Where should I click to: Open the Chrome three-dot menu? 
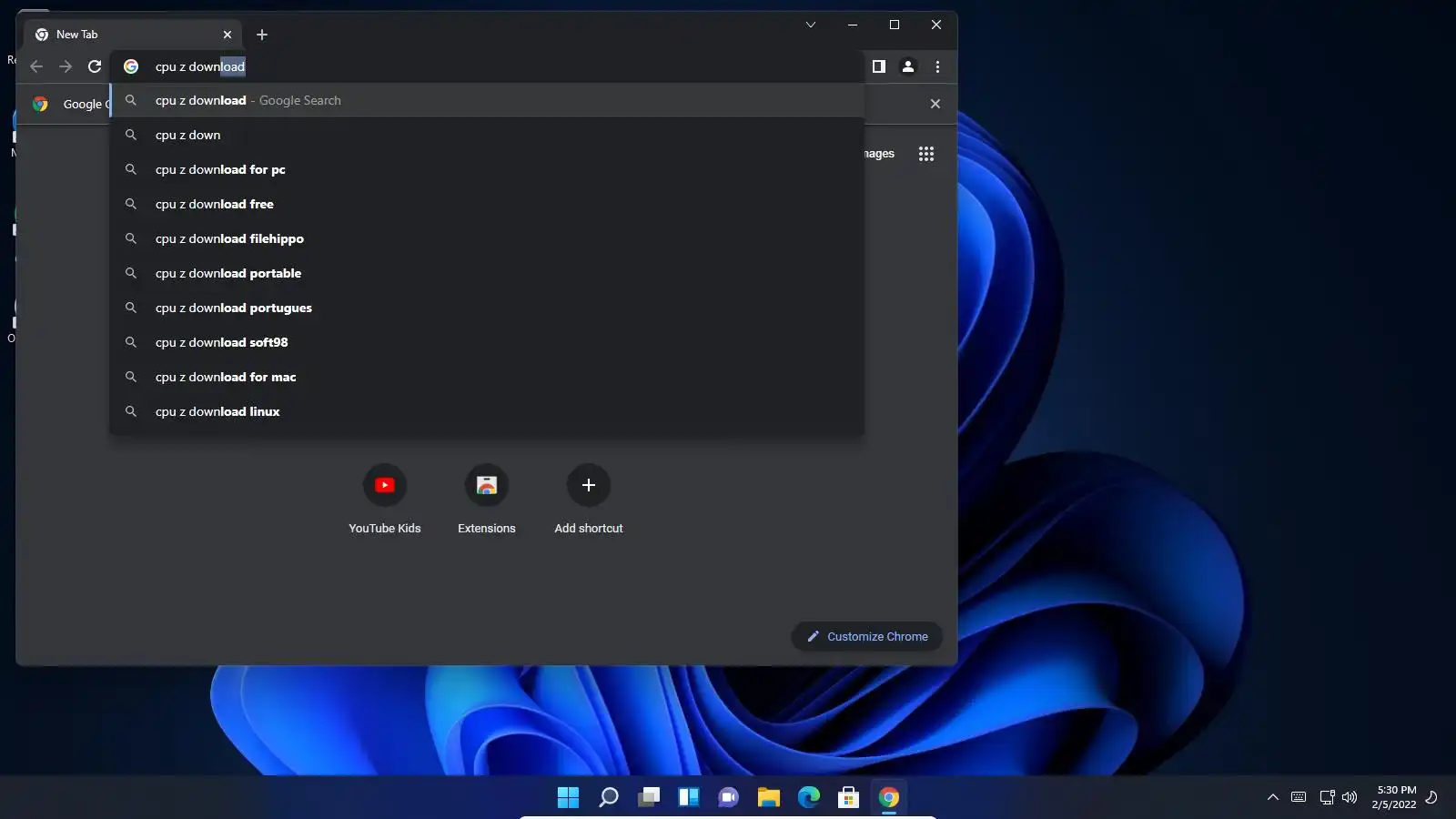pyautogui.click(x=937, y=66)
